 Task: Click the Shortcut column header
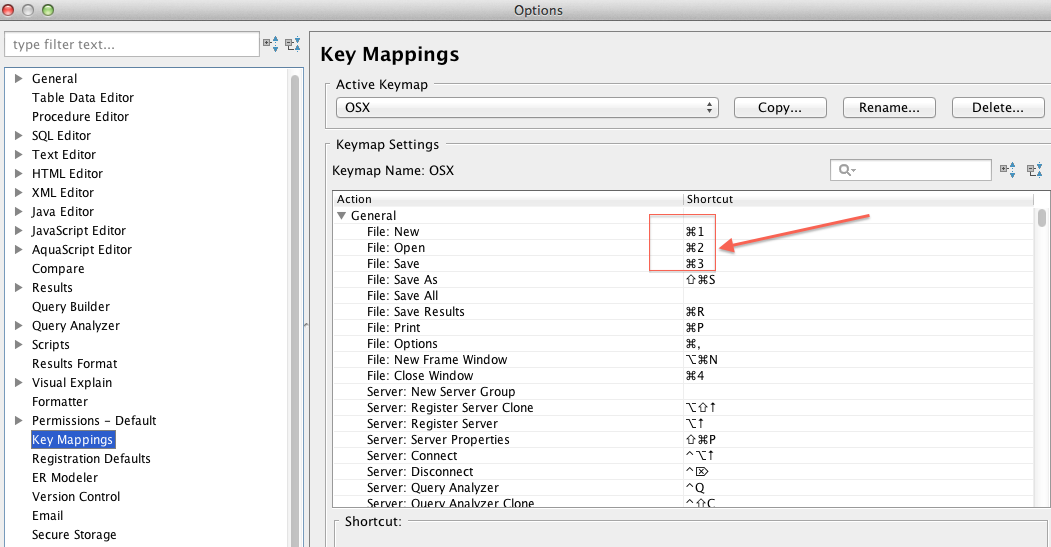859,199
